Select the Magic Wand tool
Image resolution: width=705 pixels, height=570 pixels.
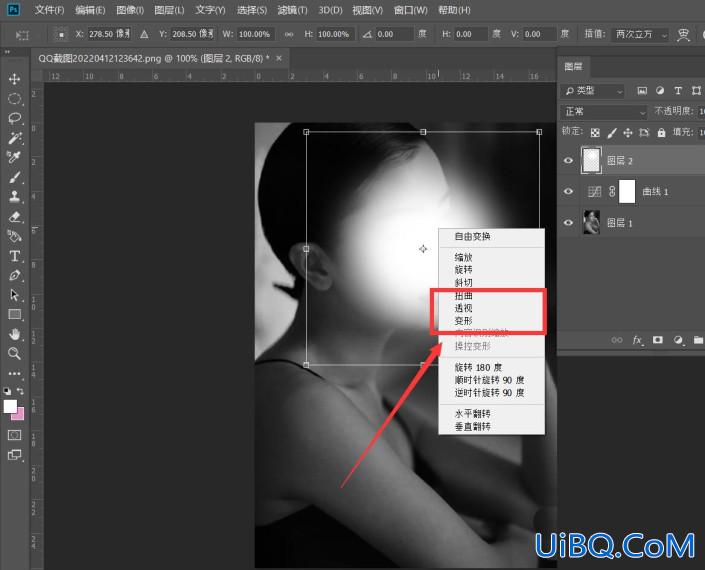coord(14,138)
